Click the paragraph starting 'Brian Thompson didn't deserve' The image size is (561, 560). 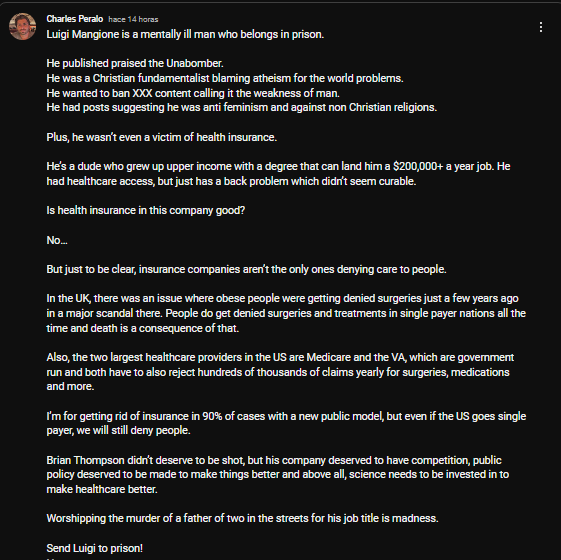[278, 474]
